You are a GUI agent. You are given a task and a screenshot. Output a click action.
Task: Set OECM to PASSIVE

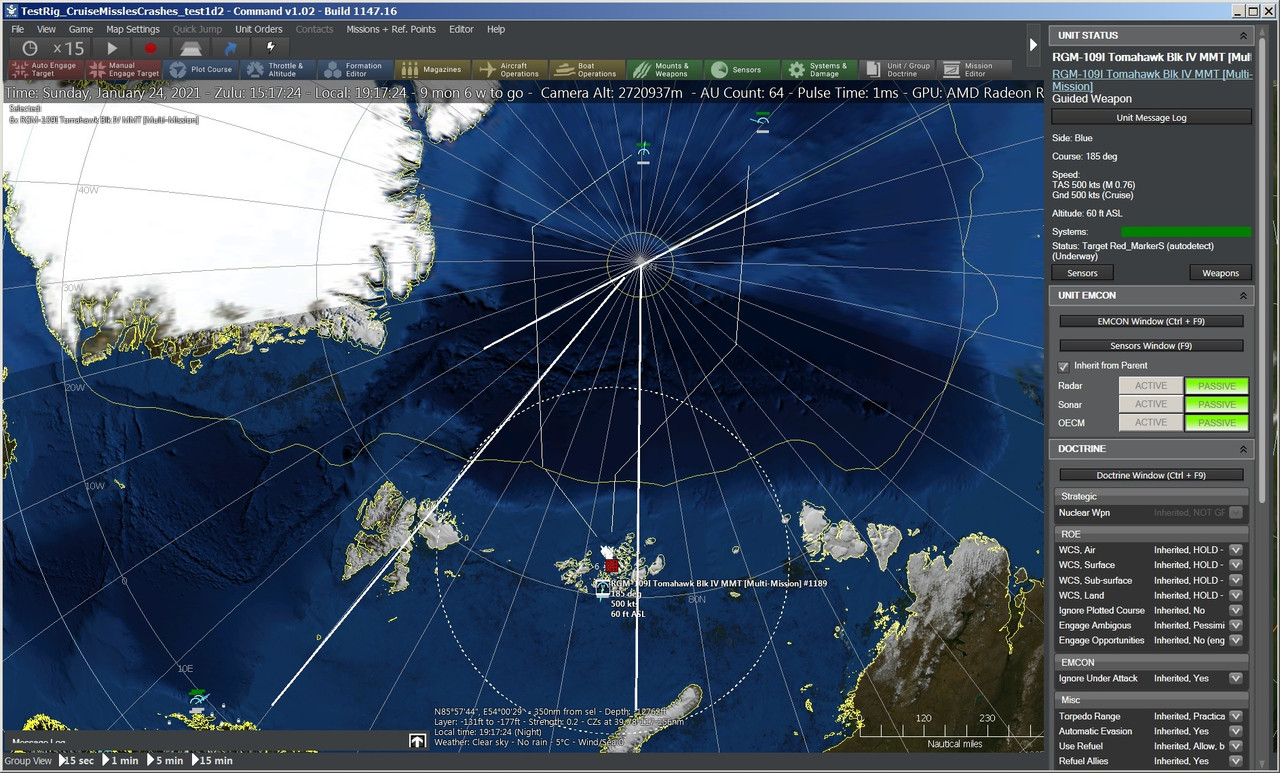(1217, 422)
